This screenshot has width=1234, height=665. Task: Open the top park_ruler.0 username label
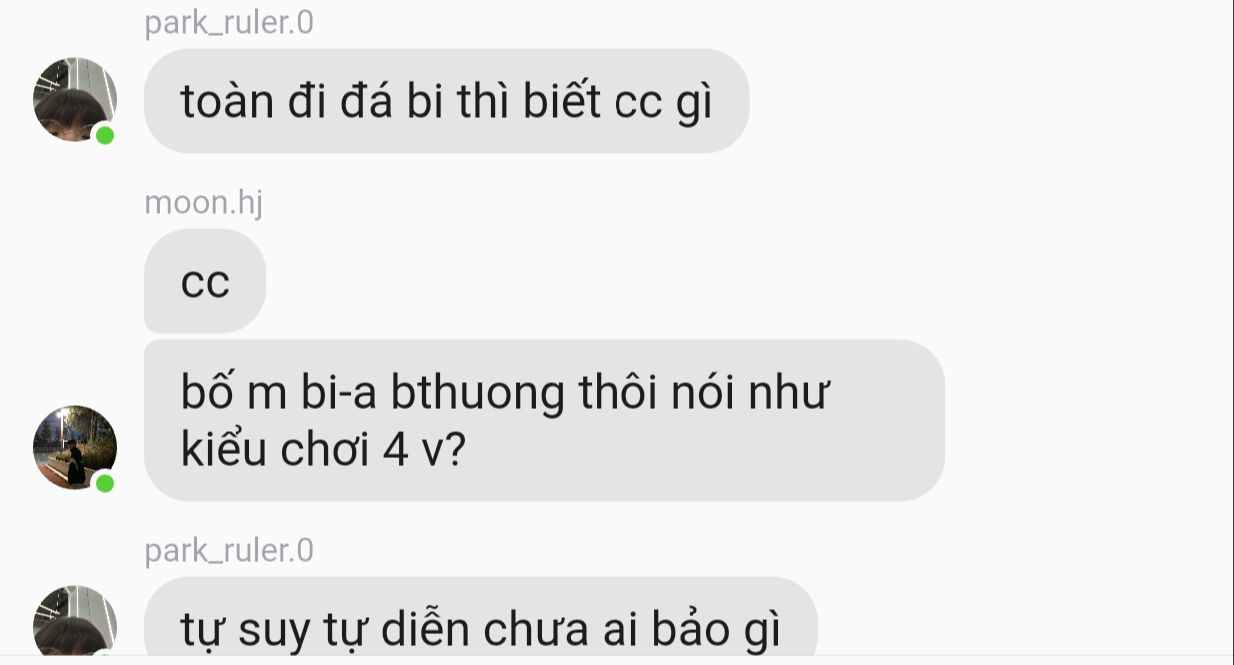click(x=229, y=22)
